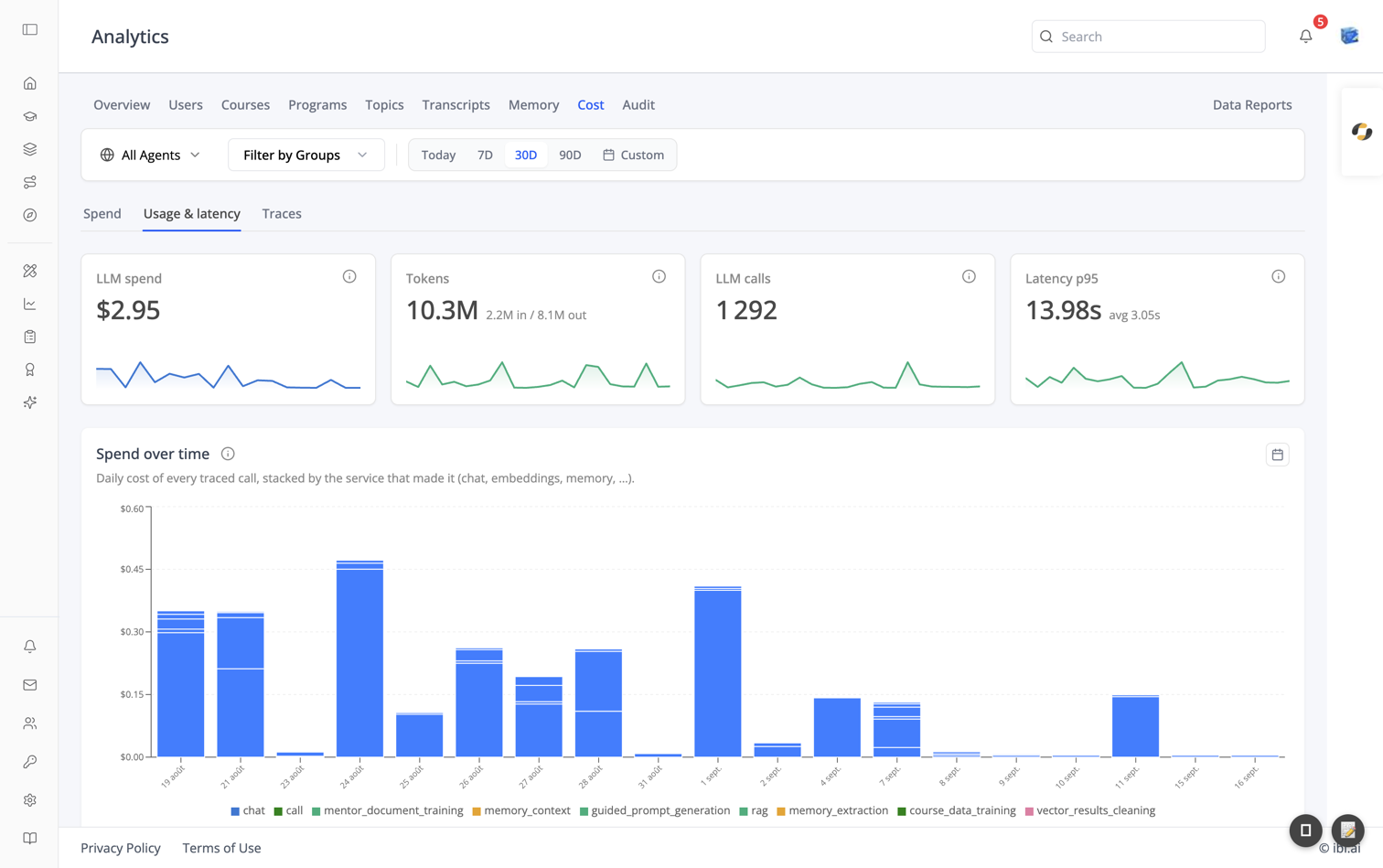Open the user profile avatar
Viewport: 1383px width, 868px height.
coord(1349,37)
